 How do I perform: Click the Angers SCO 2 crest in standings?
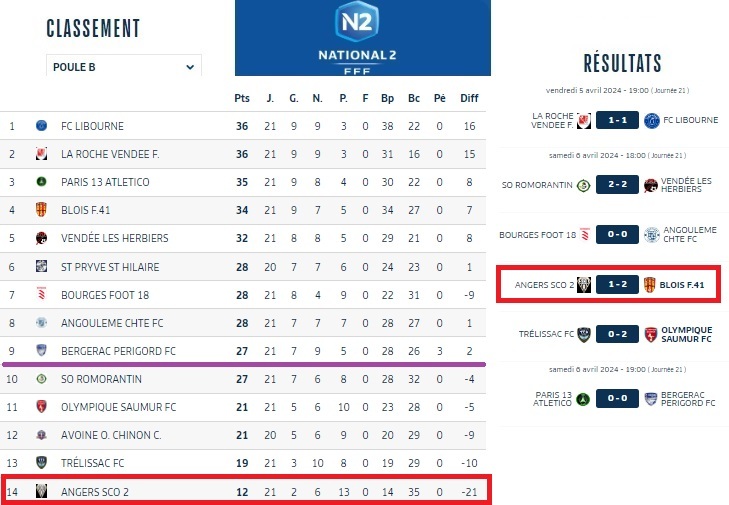coord(42,491)
